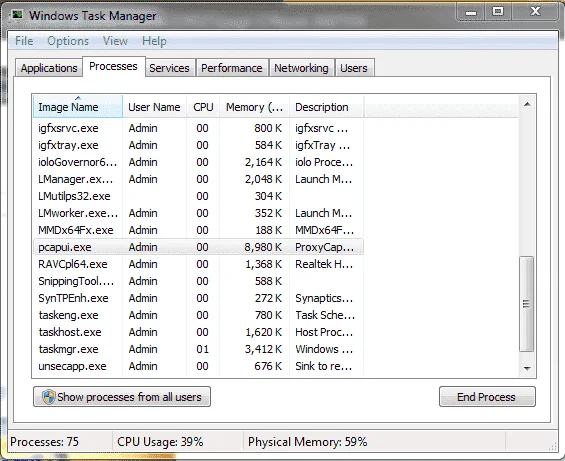Select the taskmgr.exe process

coord(198,349)
